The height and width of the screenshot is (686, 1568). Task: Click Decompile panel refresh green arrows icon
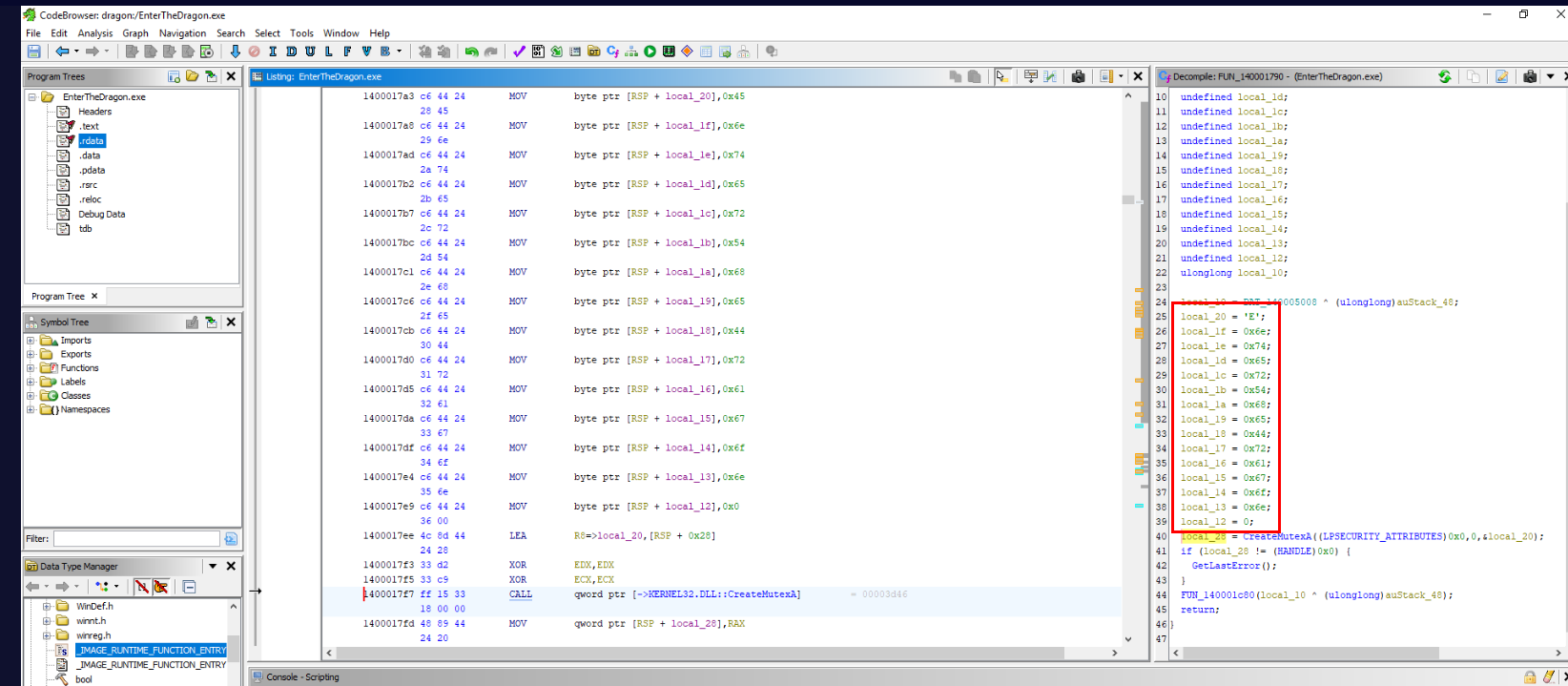point(1445,76)
